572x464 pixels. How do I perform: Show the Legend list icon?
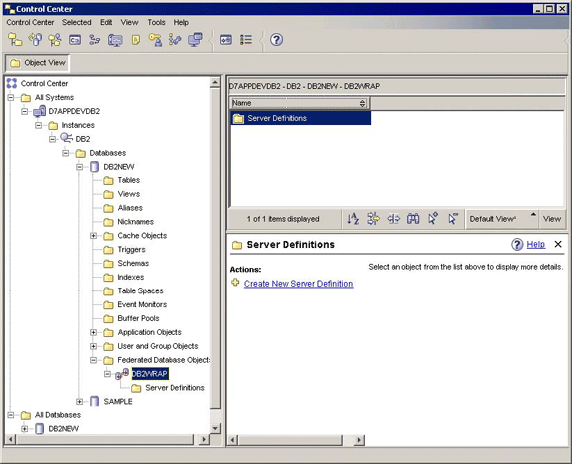pyautogui.click(x=246, y=39)
